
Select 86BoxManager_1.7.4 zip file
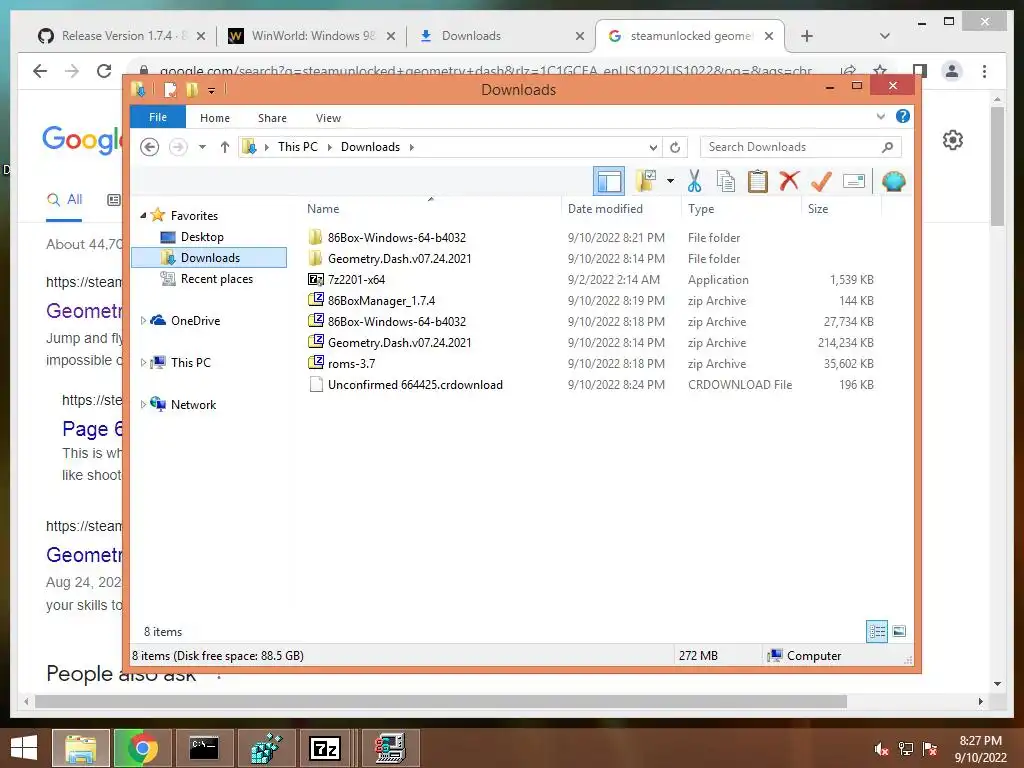point(381,300)
